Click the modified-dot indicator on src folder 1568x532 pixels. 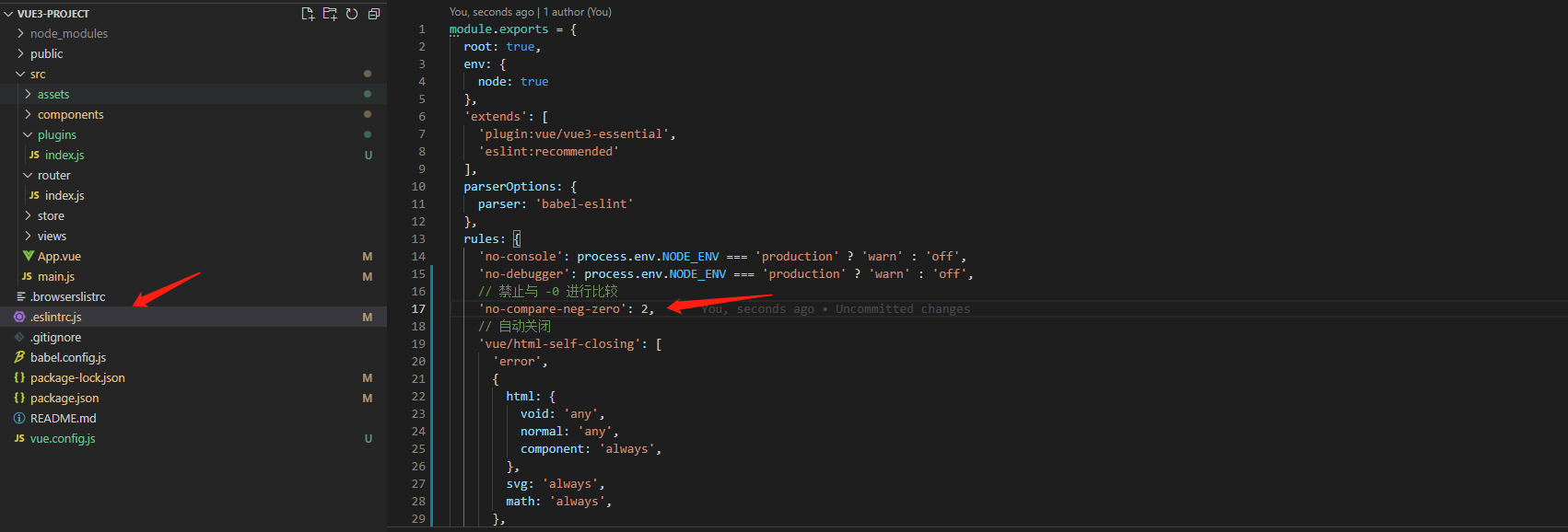[368, 74]
